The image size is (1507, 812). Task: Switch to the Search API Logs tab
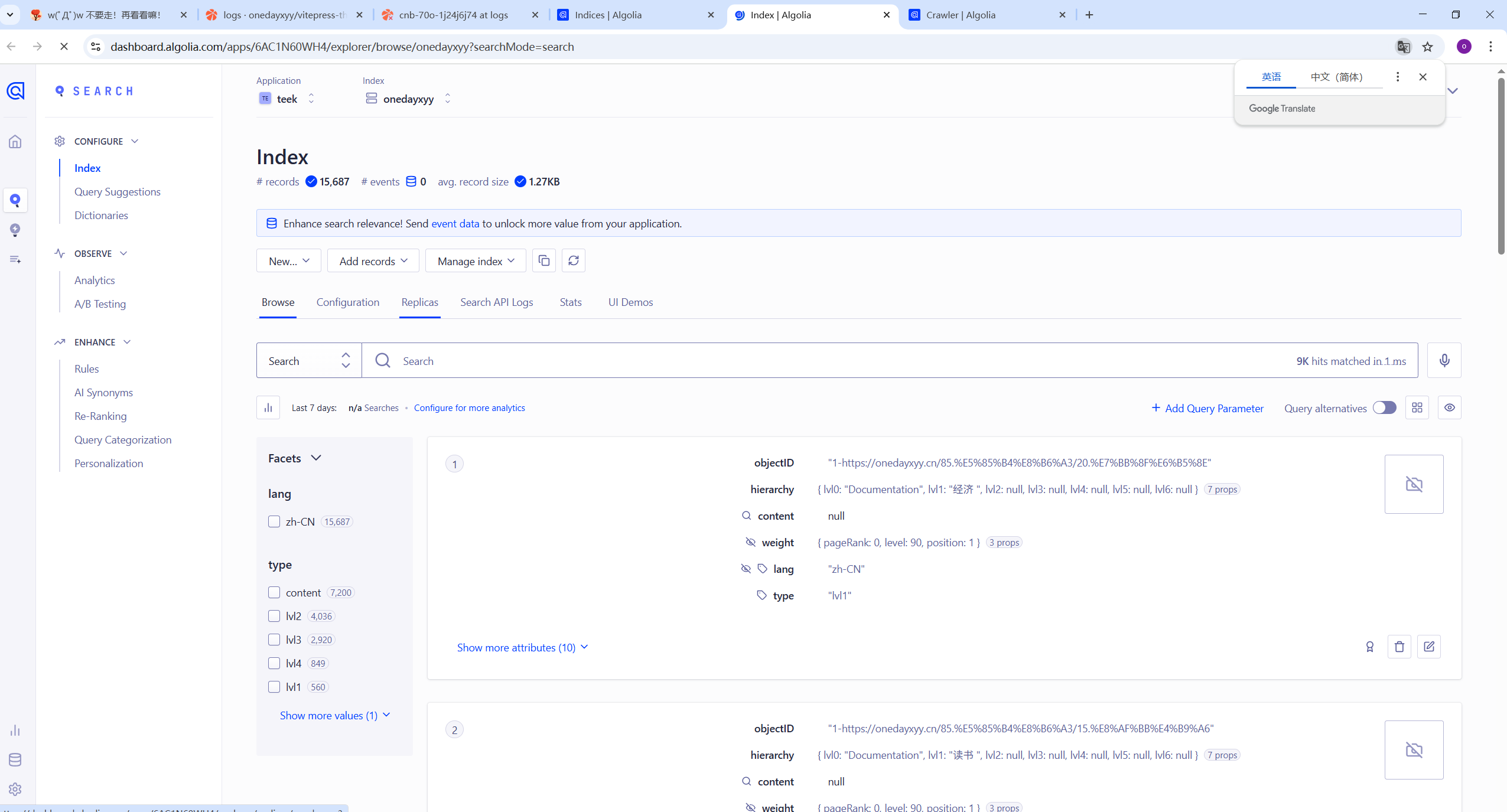[496, 302]
